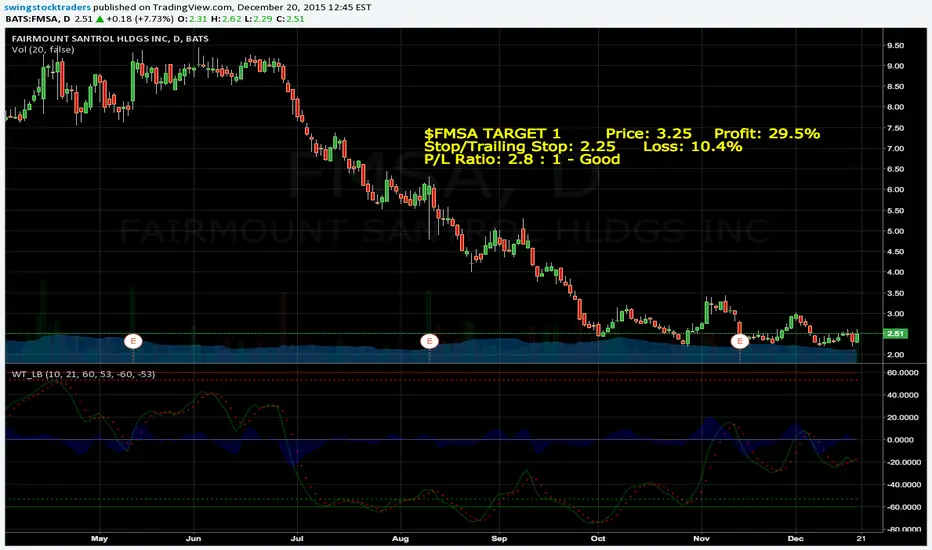Click the Dec label on time axis
Viewport: 932px width, 550px height.
795,539
